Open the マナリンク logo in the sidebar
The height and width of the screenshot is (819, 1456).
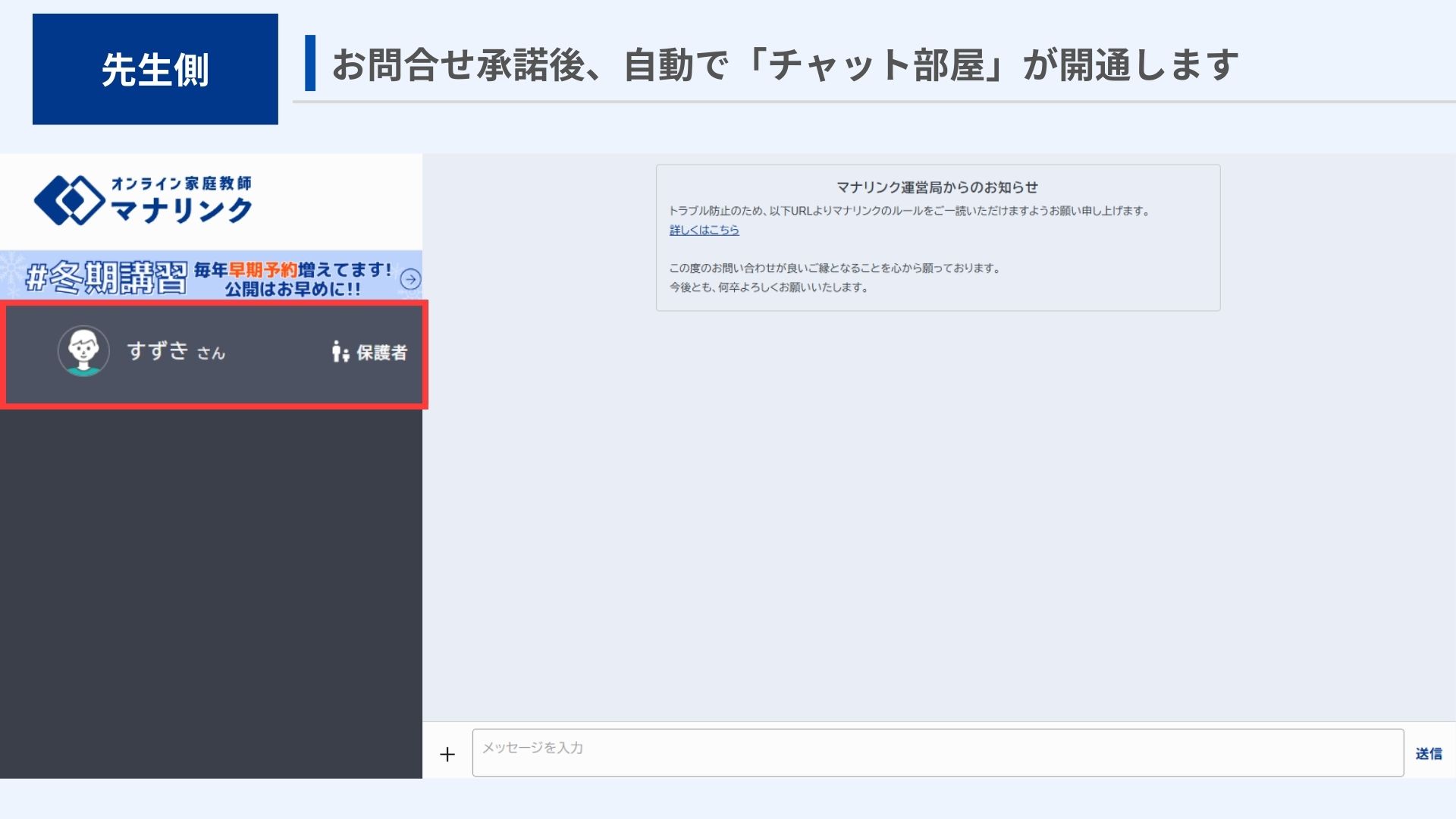pyautogui.click(x=143, y=200)
